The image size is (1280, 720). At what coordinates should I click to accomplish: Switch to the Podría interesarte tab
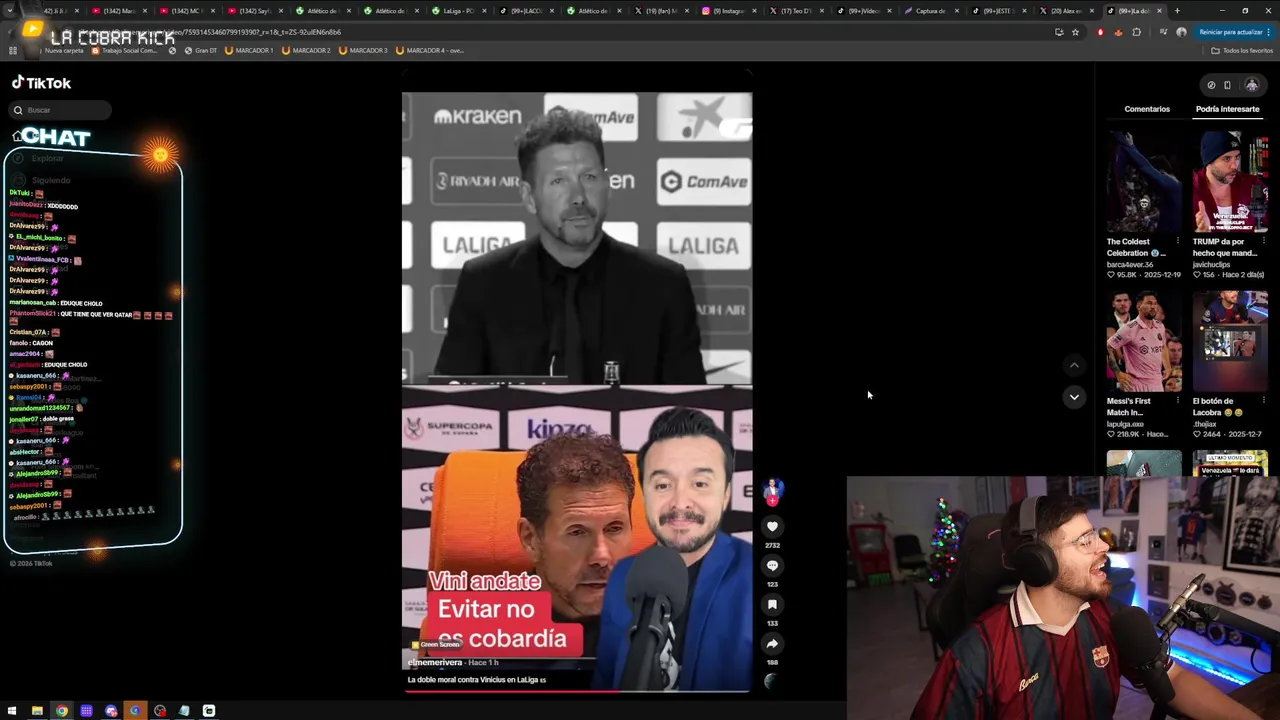(x=1227, y=109)
